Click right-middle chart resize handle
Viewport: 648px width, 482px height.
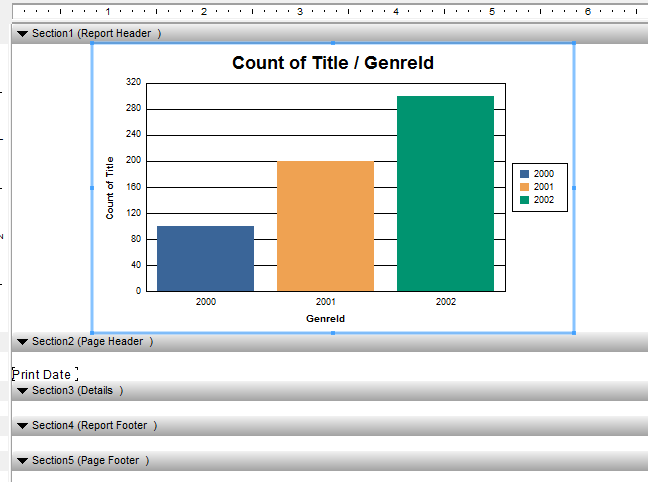coord(574,188)
